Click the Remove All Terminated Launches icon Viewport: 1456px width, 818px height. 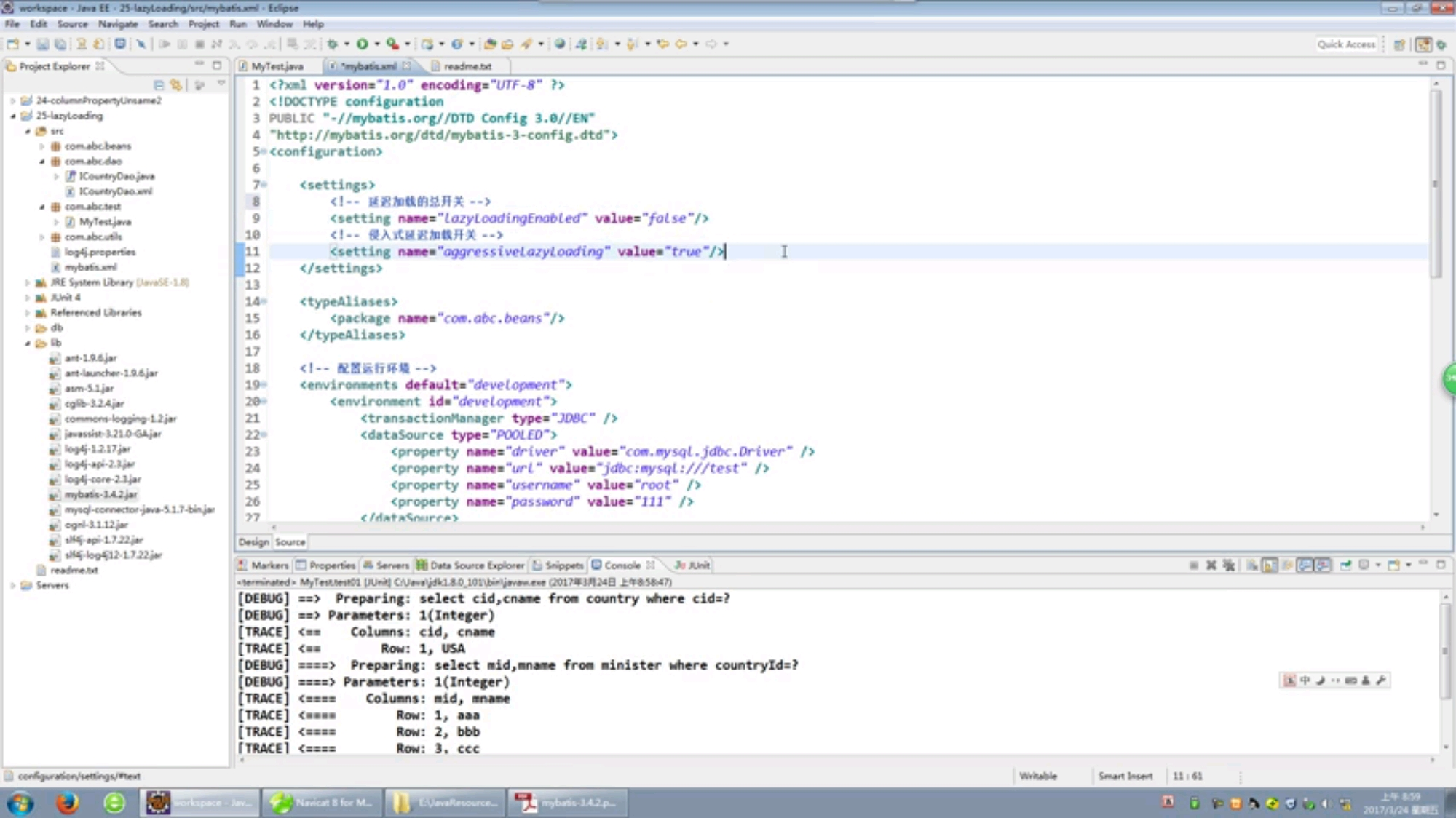coord(1229,565)
